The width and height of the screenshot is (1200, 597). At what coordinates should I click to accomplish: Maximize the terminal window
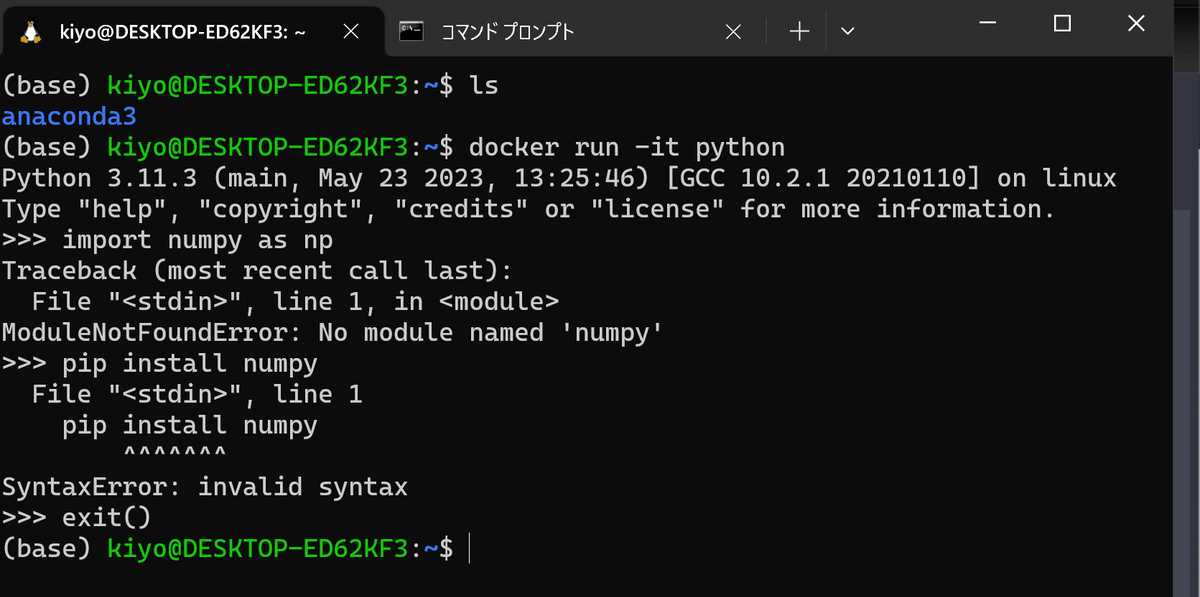tap(1062, 23)
